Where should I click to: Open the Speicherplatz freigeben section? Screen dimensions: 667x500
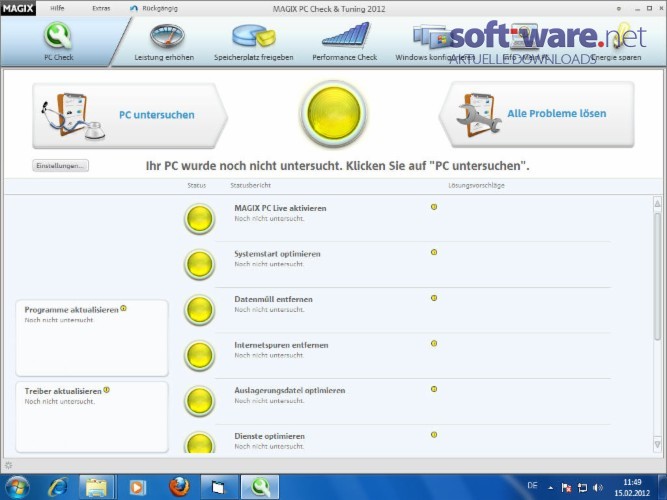(254, 43)
